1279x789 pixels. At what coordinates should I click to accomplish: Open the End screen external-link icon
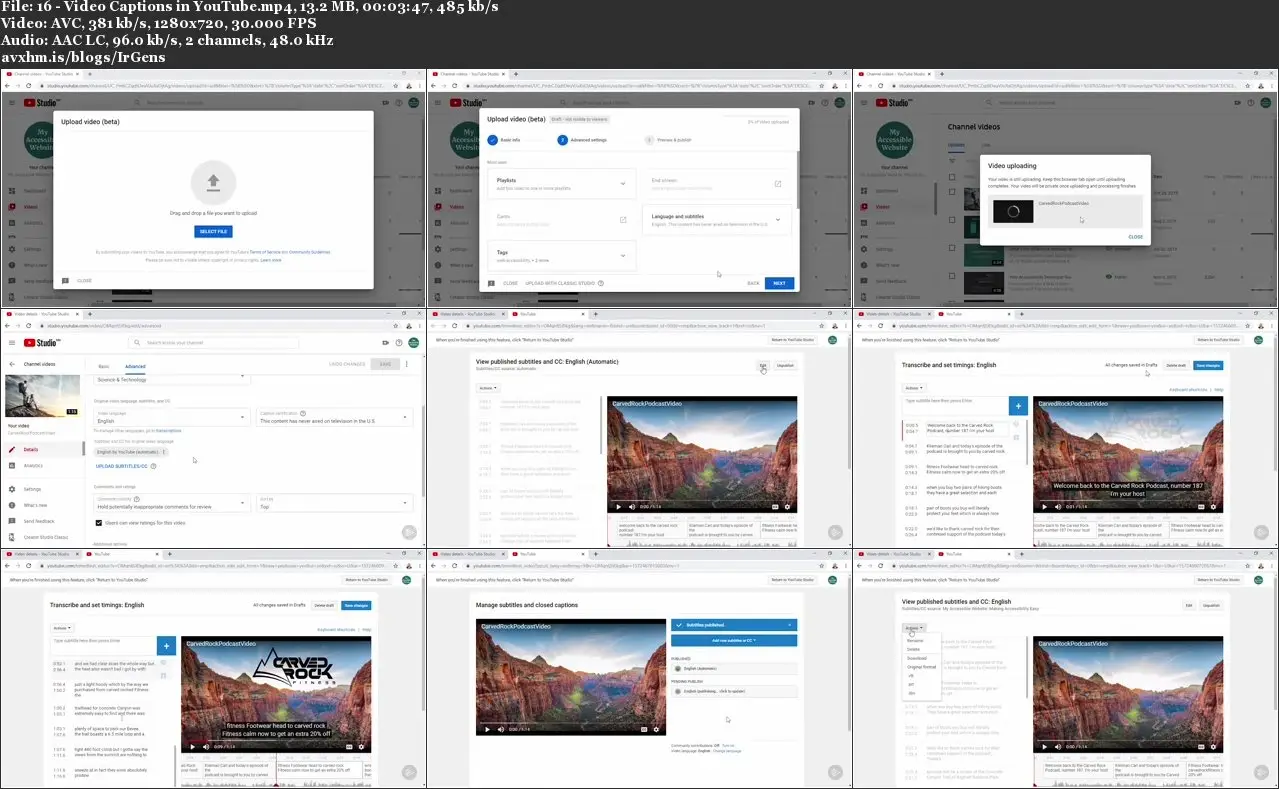(778, 184)
